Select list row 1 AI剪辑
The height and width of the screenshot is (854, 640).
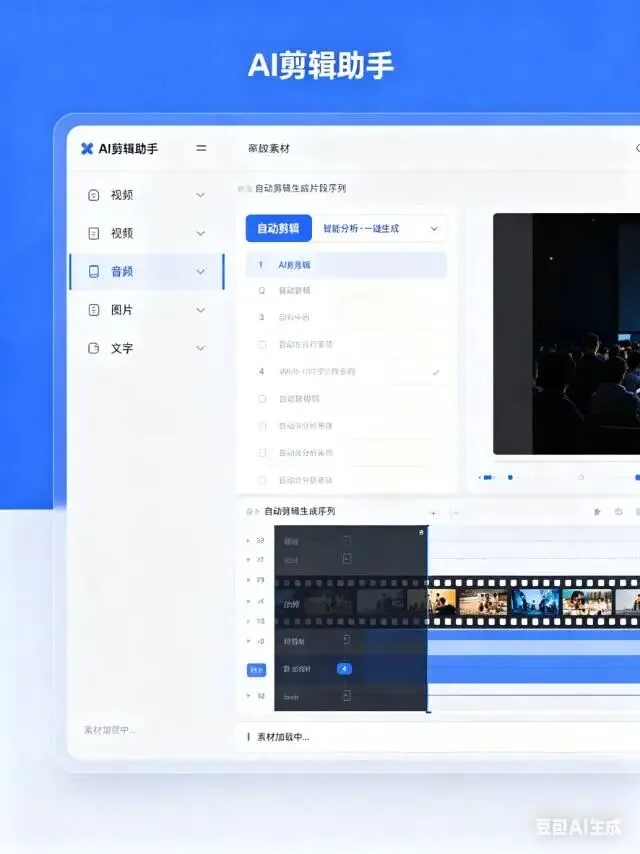(346, 265)
